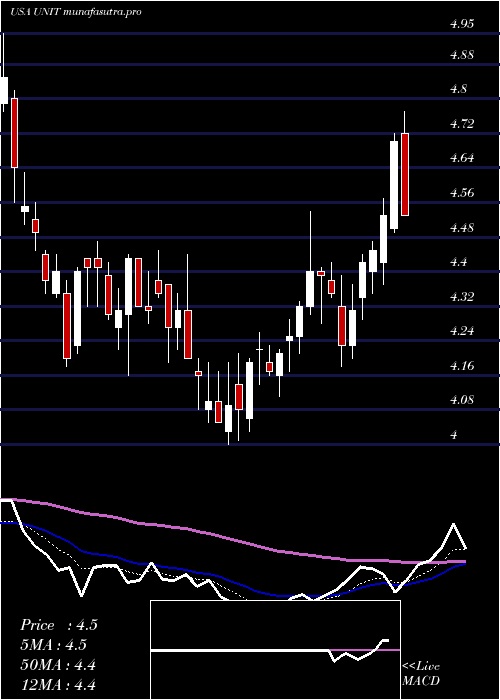Click the 4.48 price axis label
Viewport: 500px width, 700px height.
pos(462,228)
